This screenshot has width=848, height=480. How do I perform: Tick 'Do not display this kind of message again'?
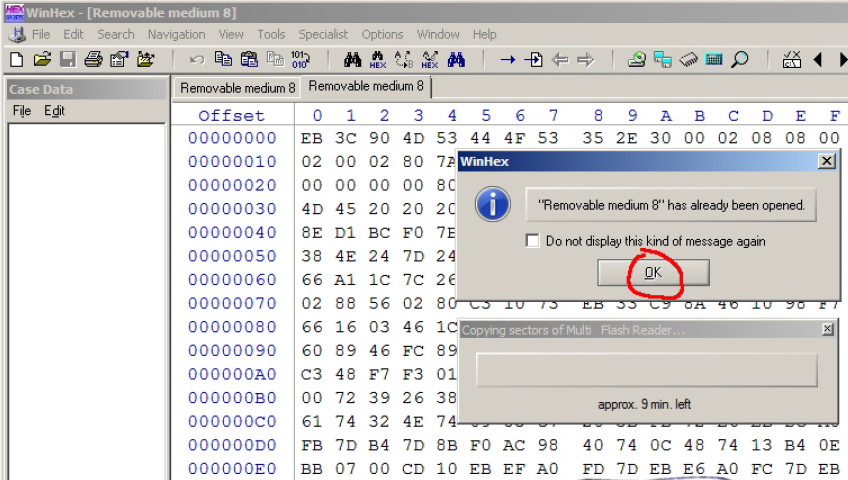pyautogui.click(x=533, y=241)
